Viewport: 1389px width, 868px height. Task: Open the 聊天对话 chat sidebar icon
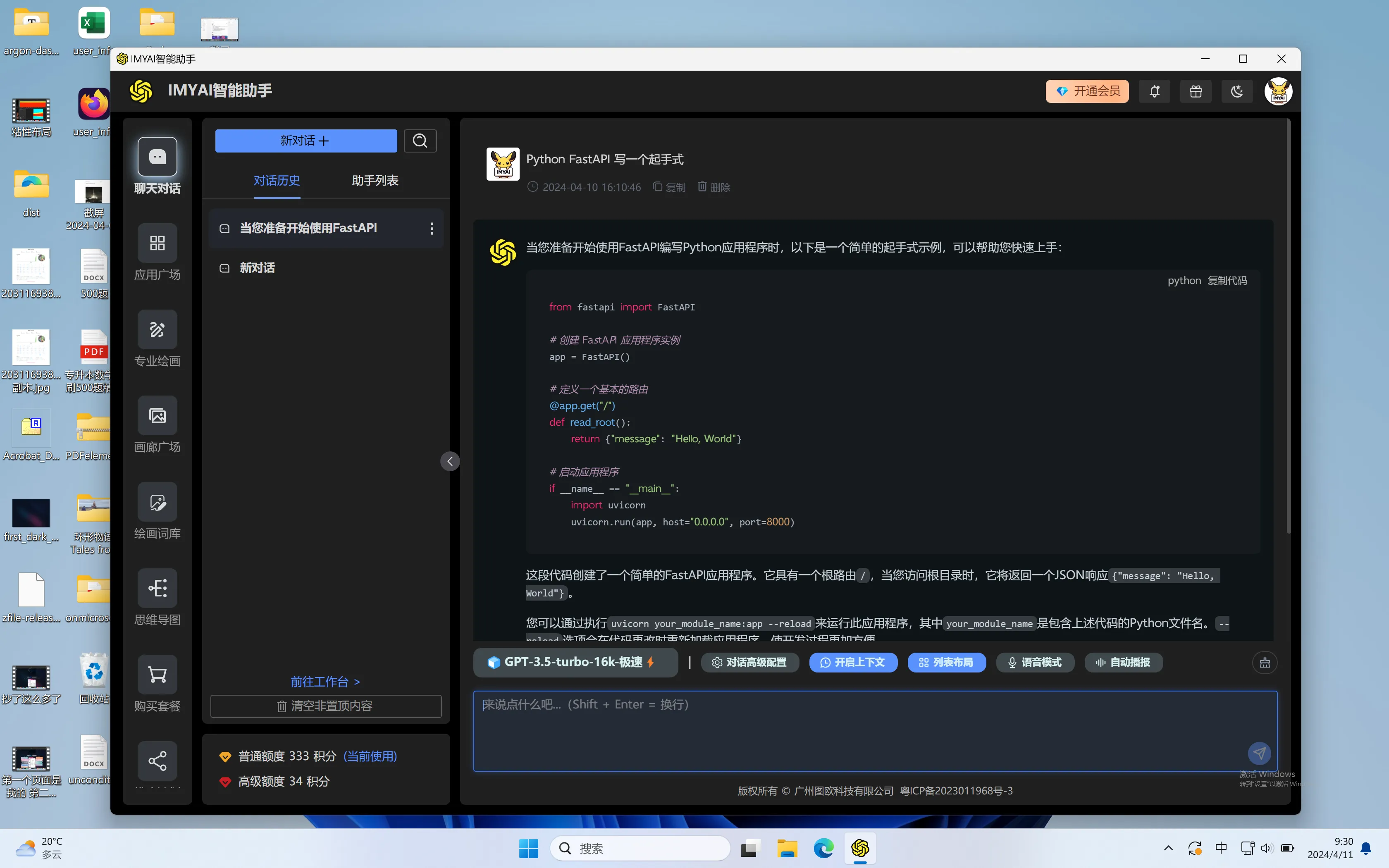coord(157,157)
